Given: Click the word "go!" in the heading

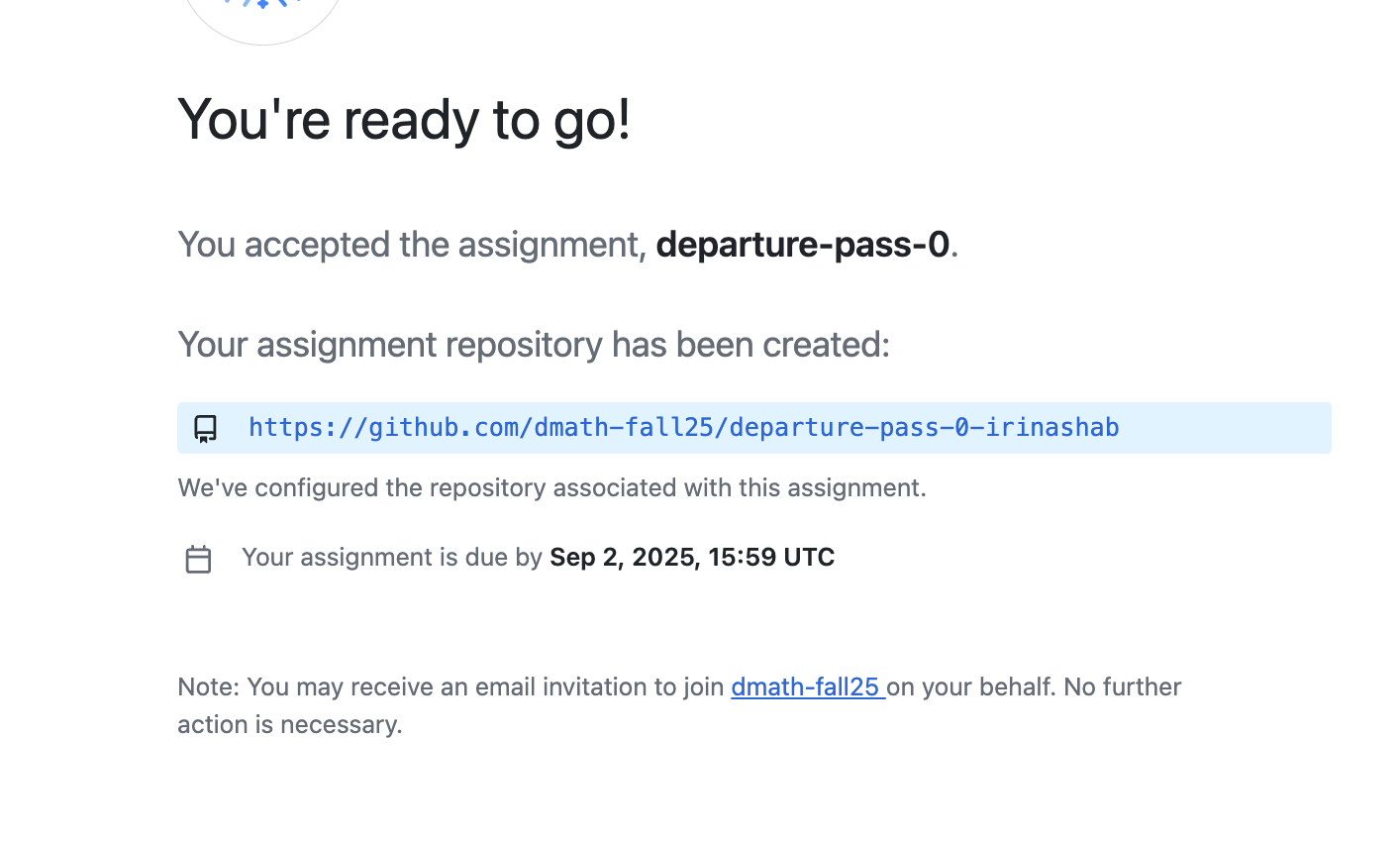Looking at the screenshot, I should [592, 120].
